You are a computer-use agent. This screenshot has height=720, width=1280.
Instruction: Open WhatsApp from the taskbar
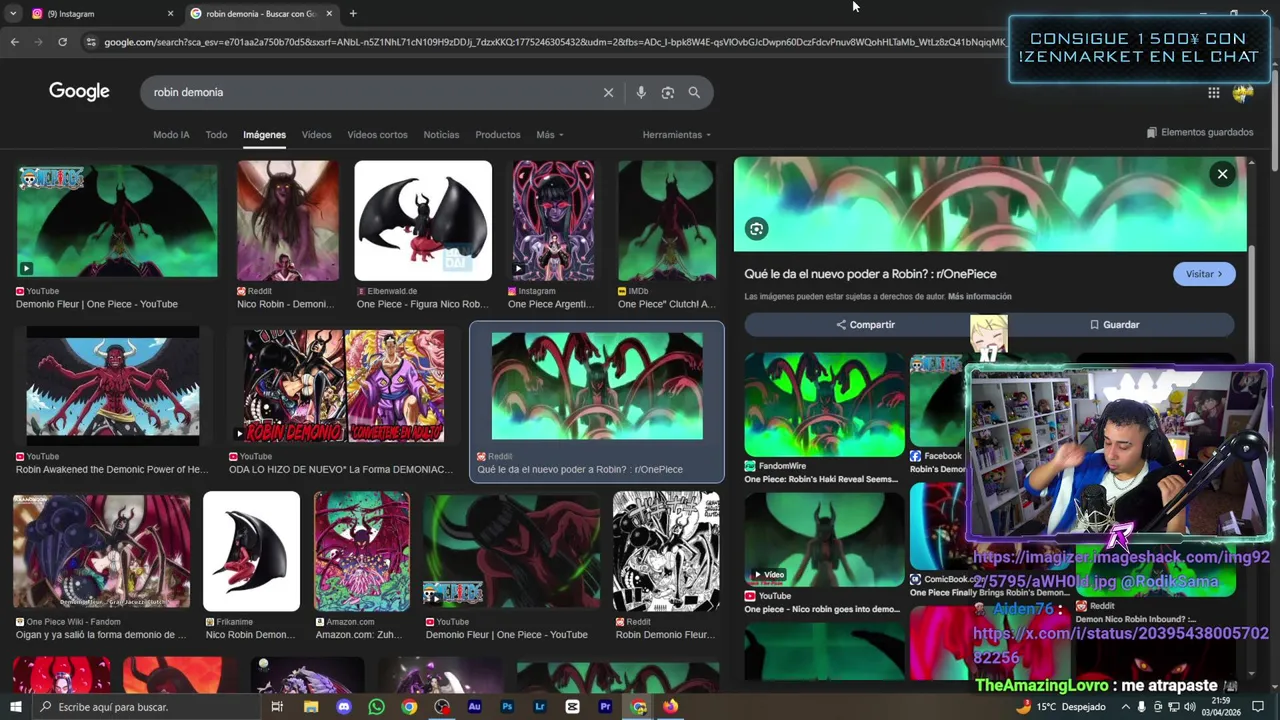376,707
